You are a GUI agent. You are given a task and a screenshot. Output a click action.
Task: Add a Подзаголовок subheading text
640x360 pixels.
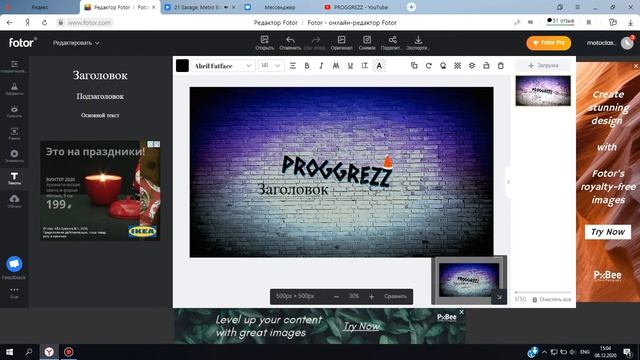coord(100,96)
